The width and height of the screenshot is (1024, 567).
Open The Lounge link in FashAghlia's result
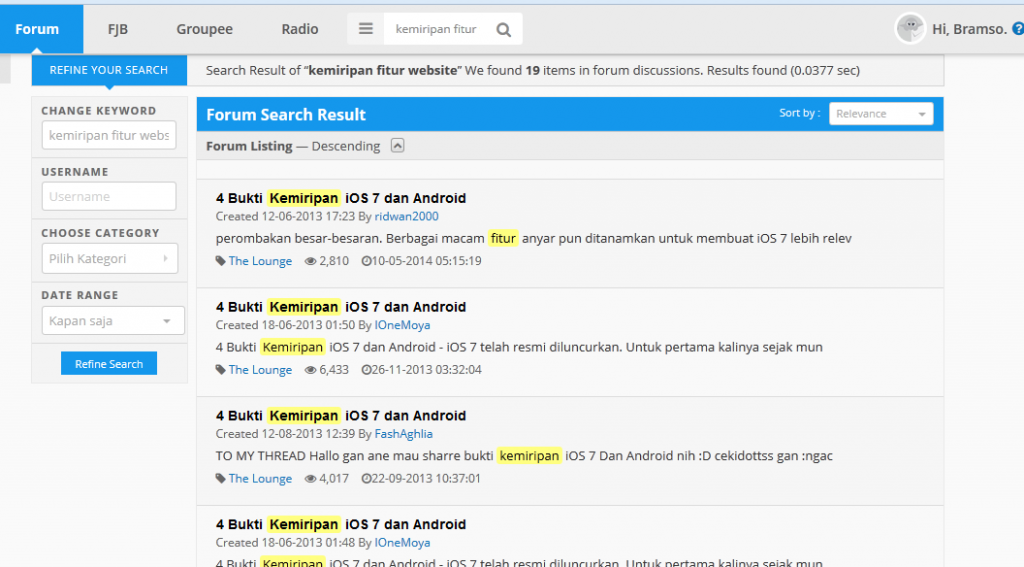tap(260, 478)
